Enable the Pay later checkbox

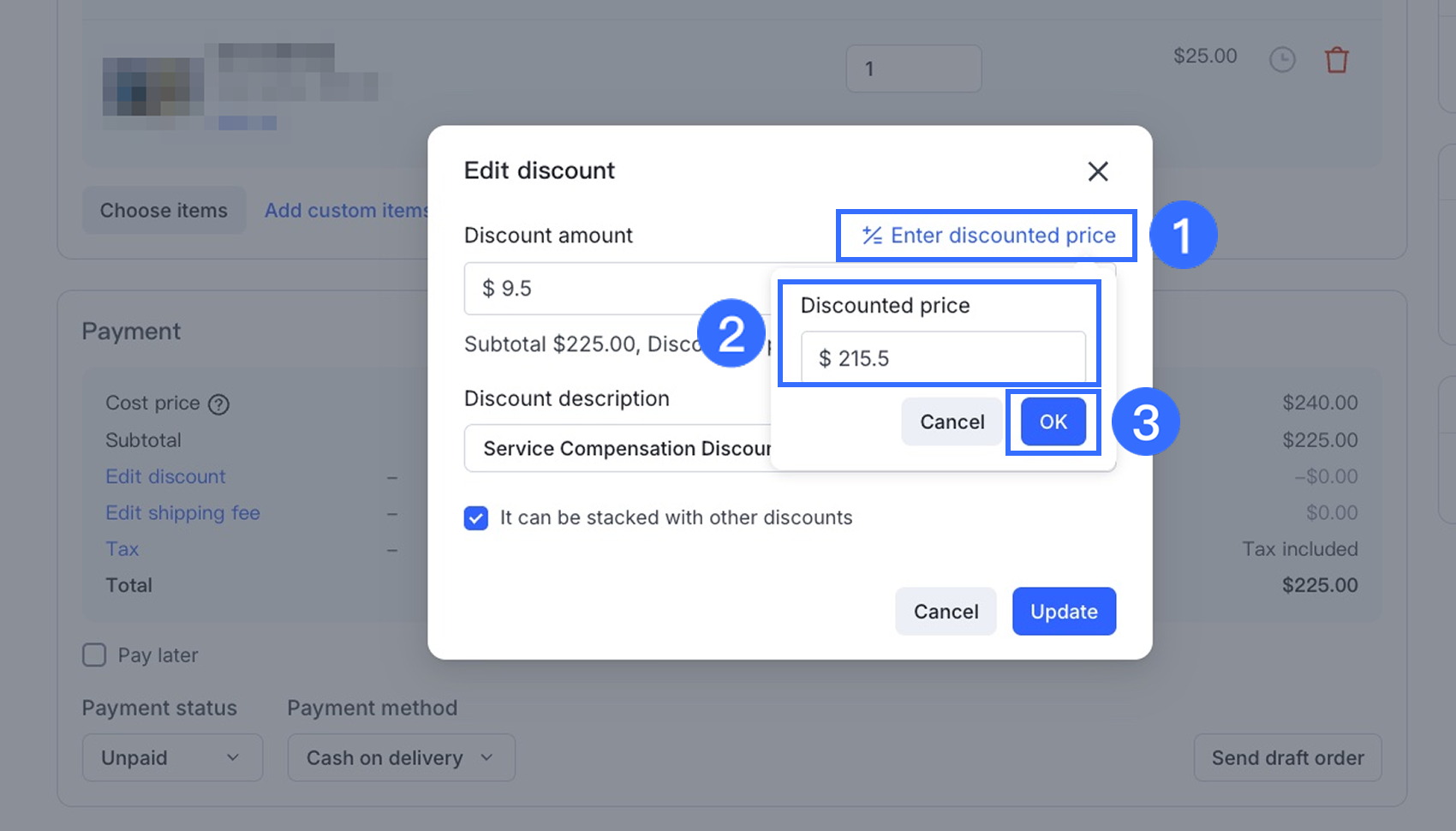(x=94, y=655)
